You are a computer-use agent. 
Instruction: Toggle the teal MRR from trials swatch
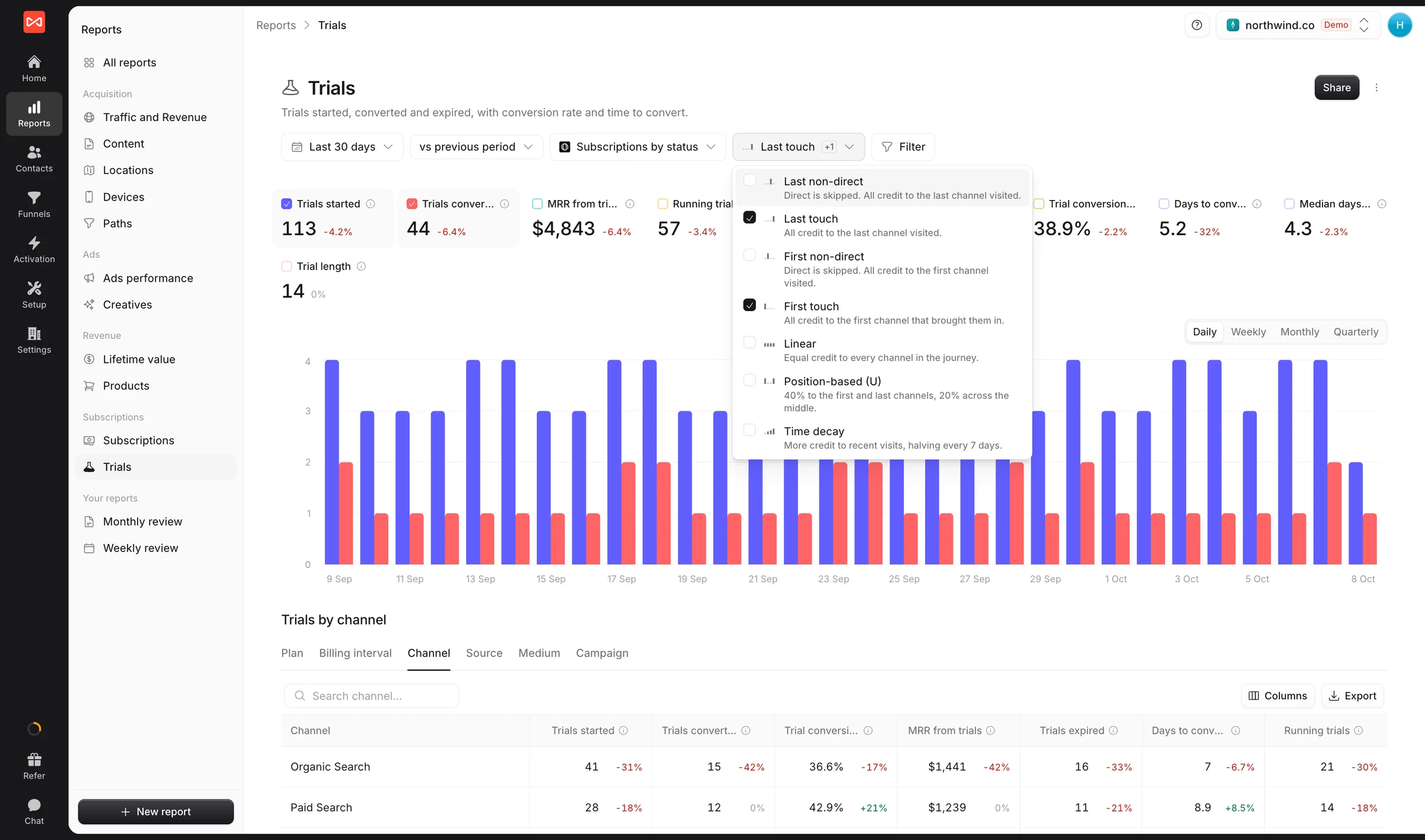(x=537, y=204)
